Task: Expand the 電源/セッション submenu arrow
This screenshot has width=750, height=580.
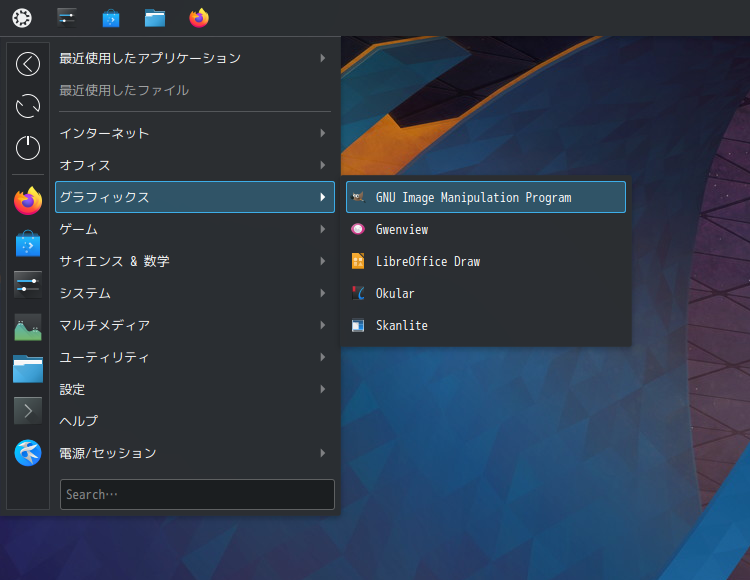Action: [323, 453]
